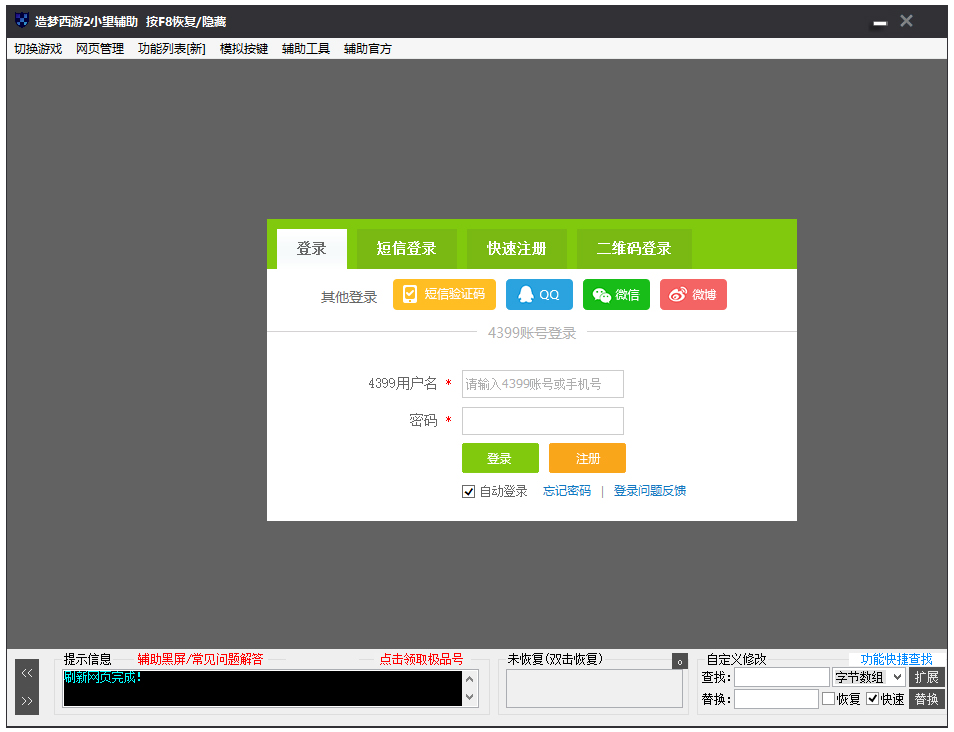The width and height of the screenshot is (954, 732).
Task: Click the orange 注册 button
Action: 587,458
